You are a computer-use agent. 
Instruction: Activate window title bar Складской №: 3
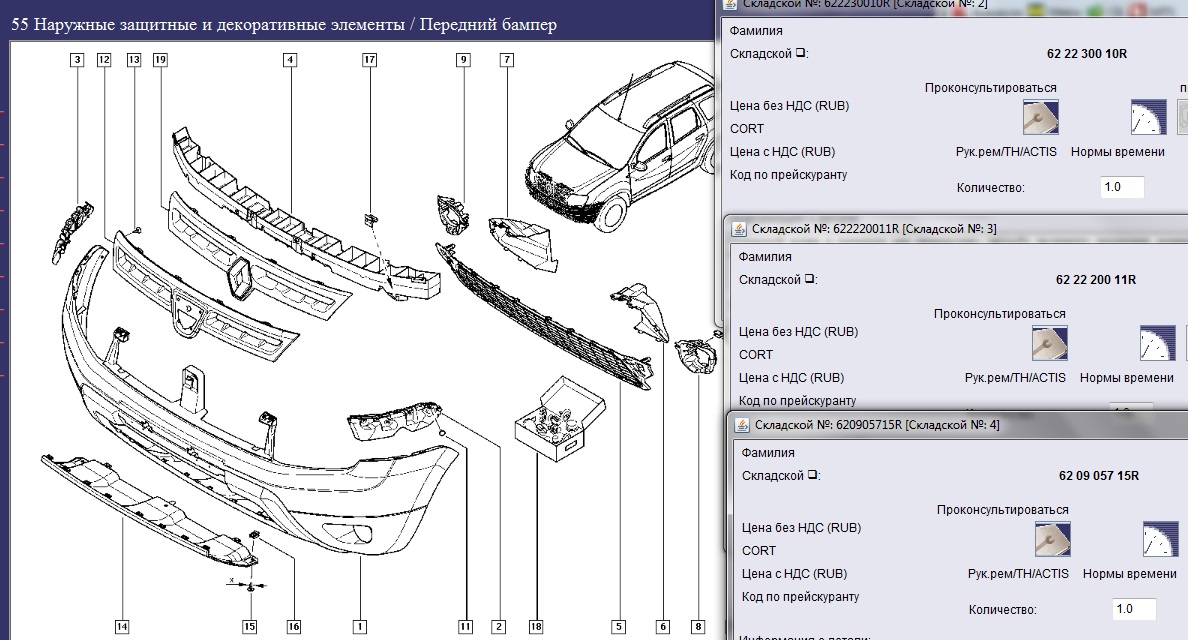[x=960, y=229]
